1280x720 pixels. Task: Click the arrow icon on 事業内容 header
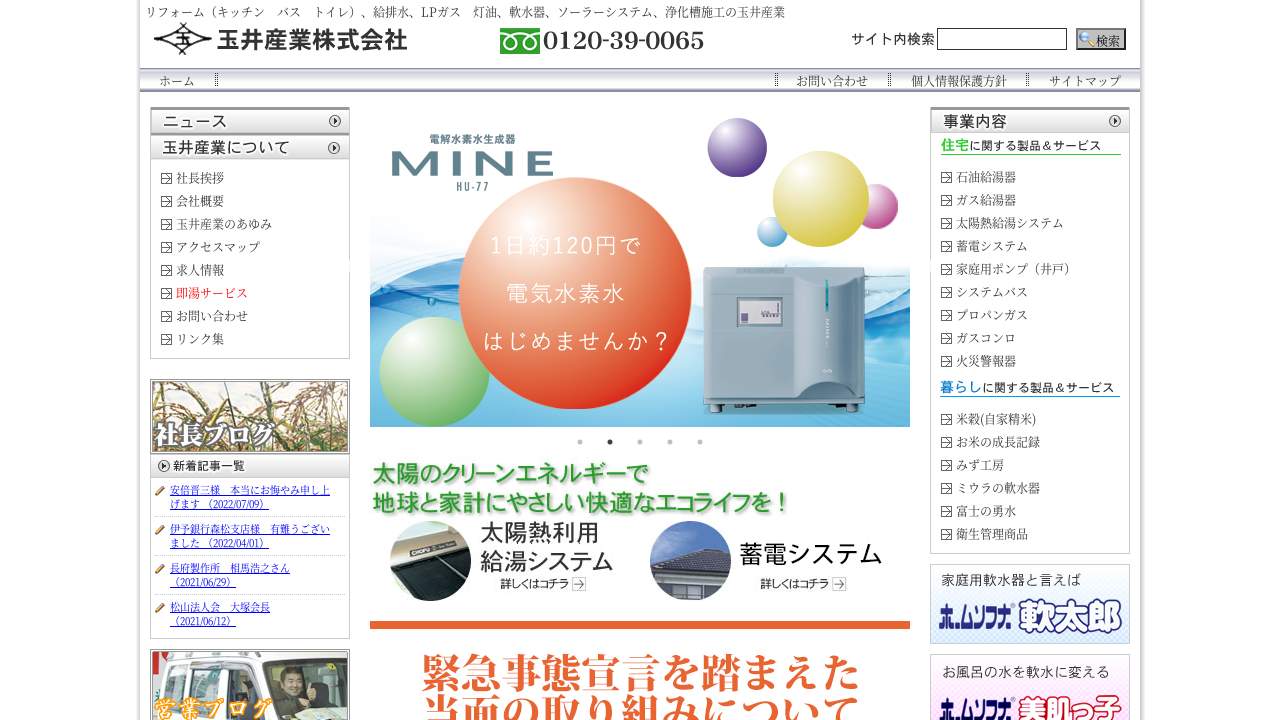1115,121
